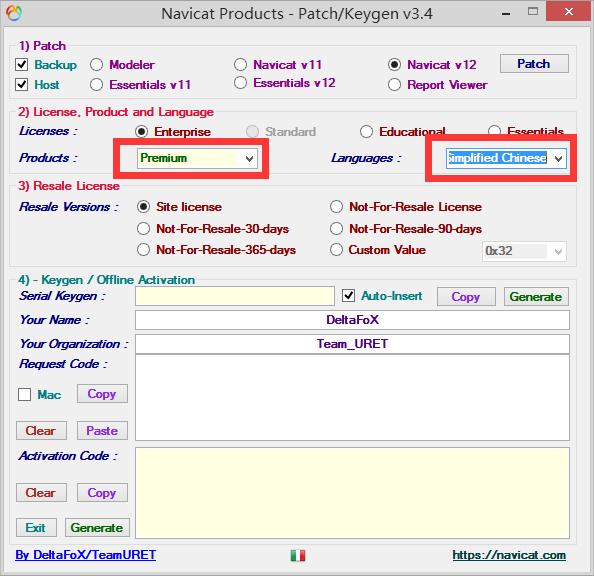Click the Patch button
This screenshot has width=594, height=576.
tap(534, 64)
